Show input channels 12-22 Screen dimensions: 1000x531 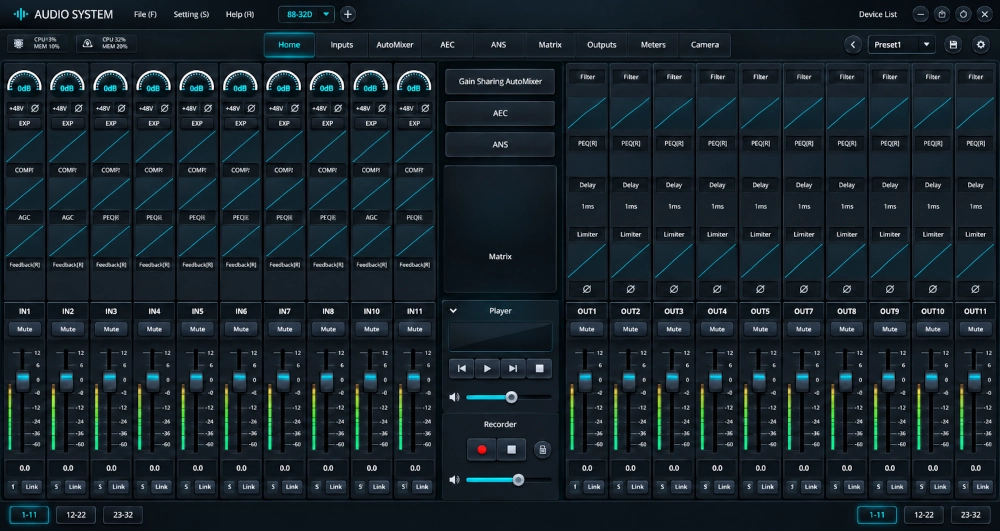76,514
